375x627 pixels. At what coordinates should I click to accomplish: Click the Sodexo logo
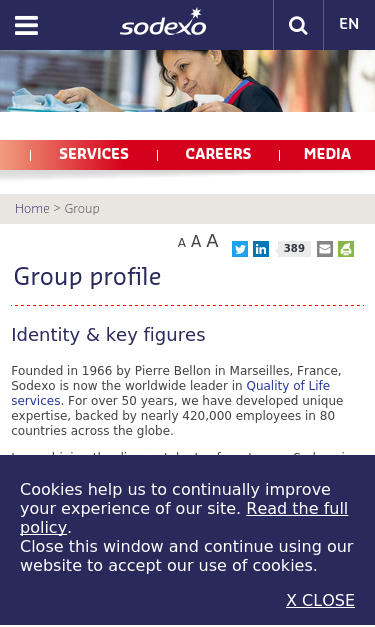tap(163, 22)
